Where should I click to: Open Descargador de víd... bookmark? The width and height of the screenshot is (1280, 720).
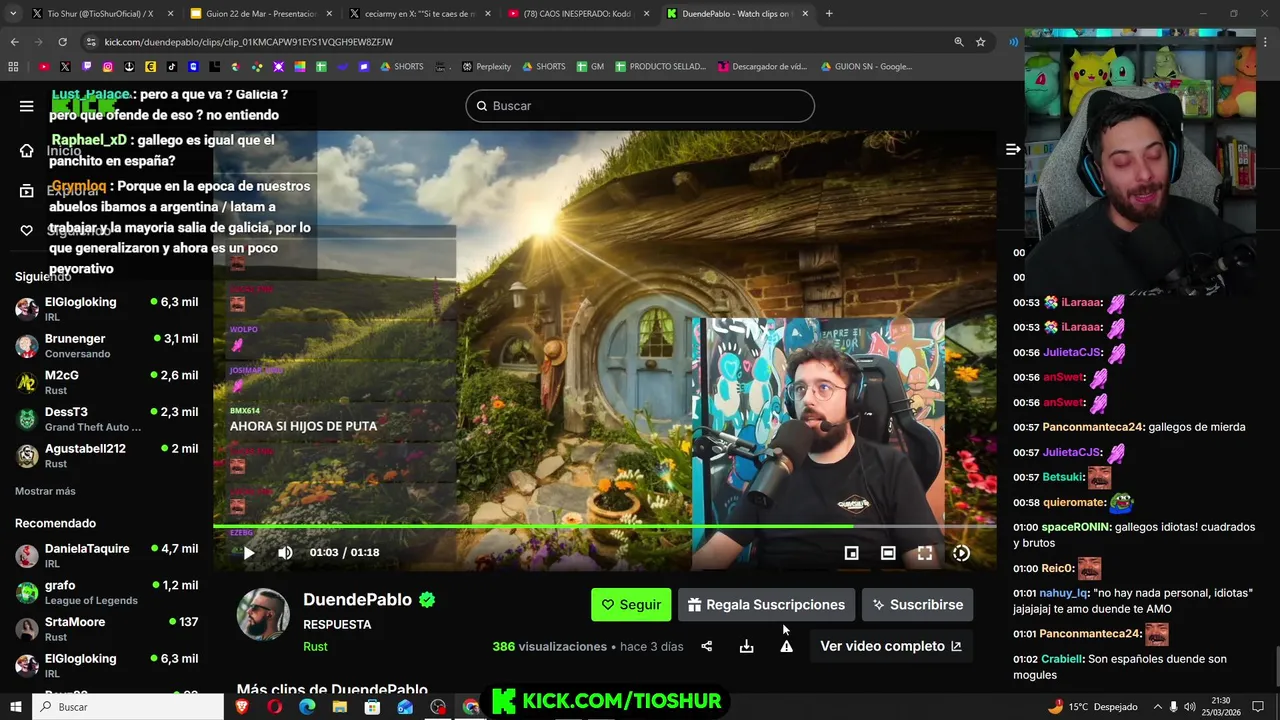pyautogui.click(x=762, y=67)
